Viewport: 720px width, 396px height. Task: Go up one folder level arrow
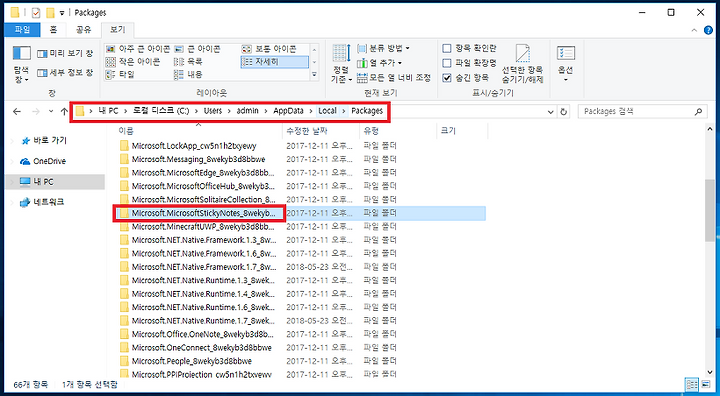(64, 111)
